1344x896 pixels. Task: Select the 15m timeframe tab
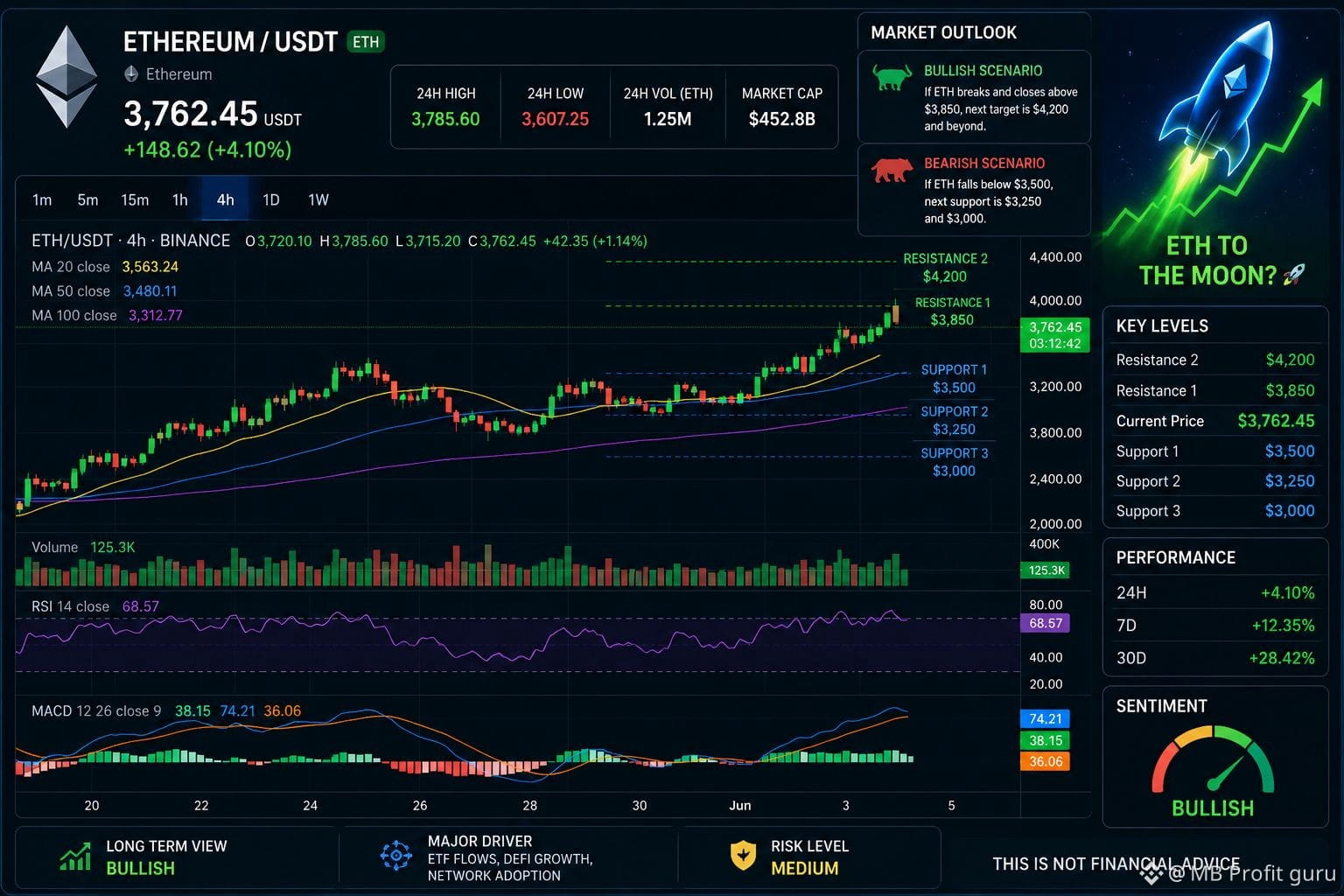pos(135,199)
